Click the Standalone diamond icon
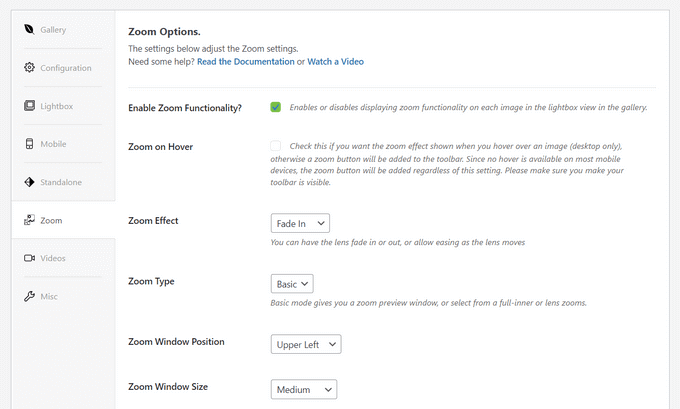Image resolution: width=680 pixels, height=409 pixels. pos(29,182)
